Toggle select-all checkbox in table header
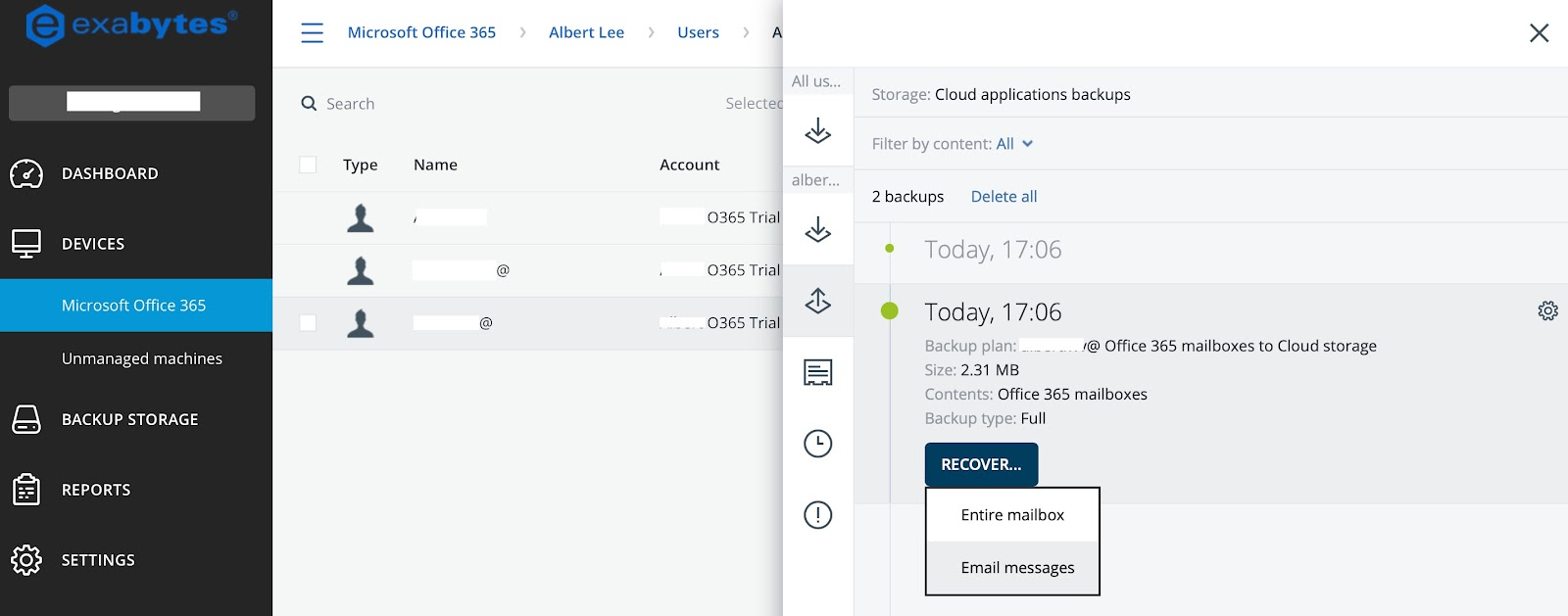1568x616 pixels. [308, 165]
